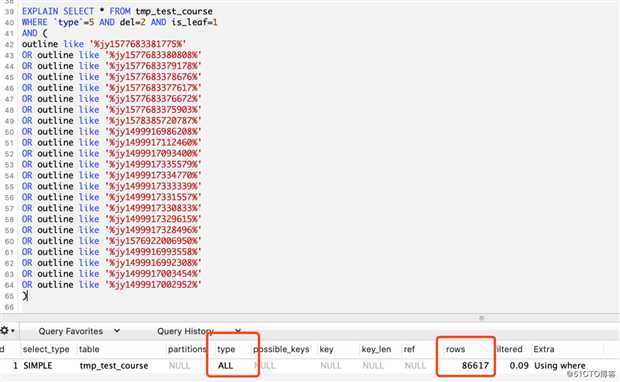Viewport: 620px width, 382px height.
Task: Click the partitions column header
Action: (187, 349)
